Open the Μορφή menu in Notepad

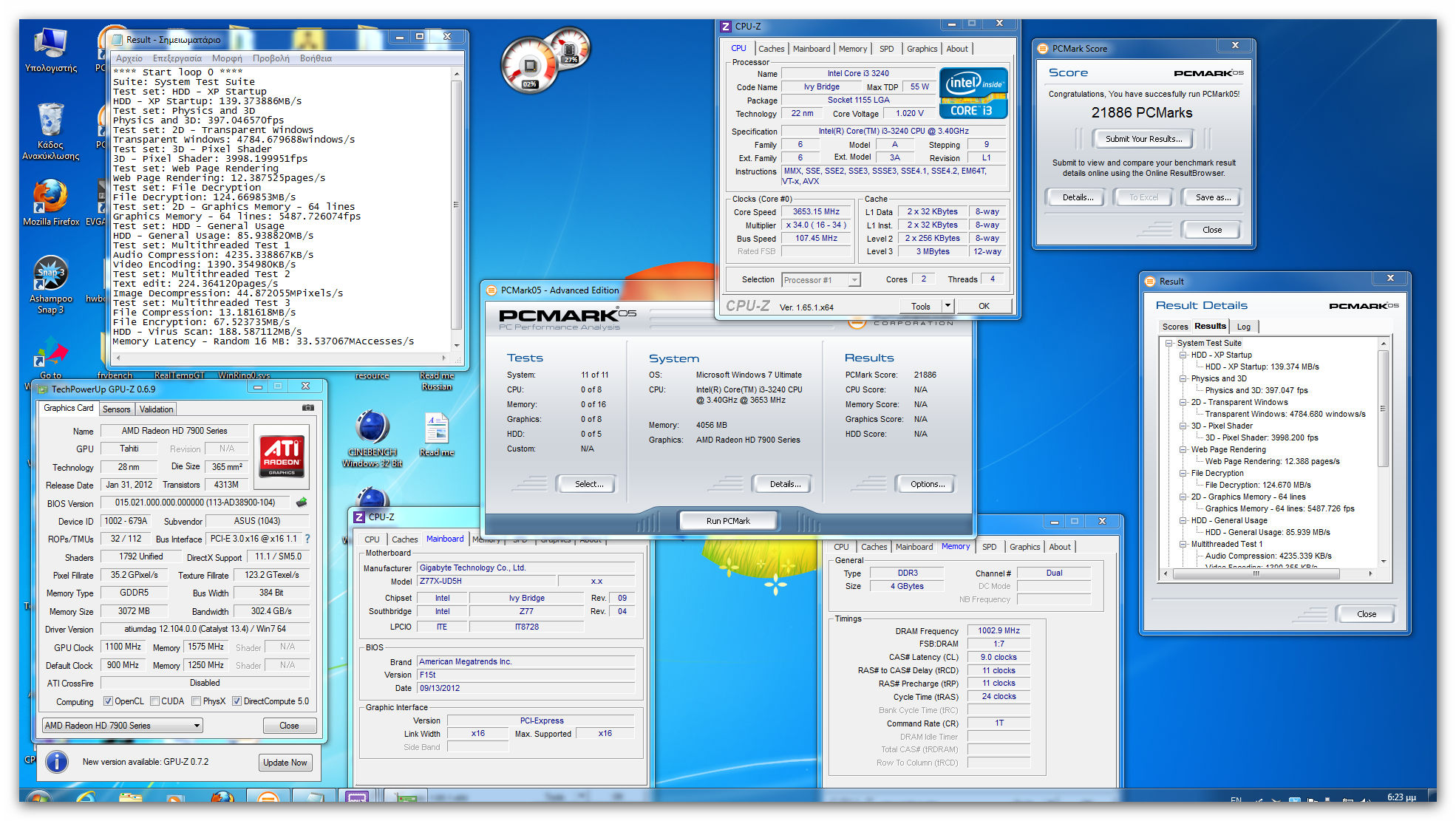(x=226, y=58)
